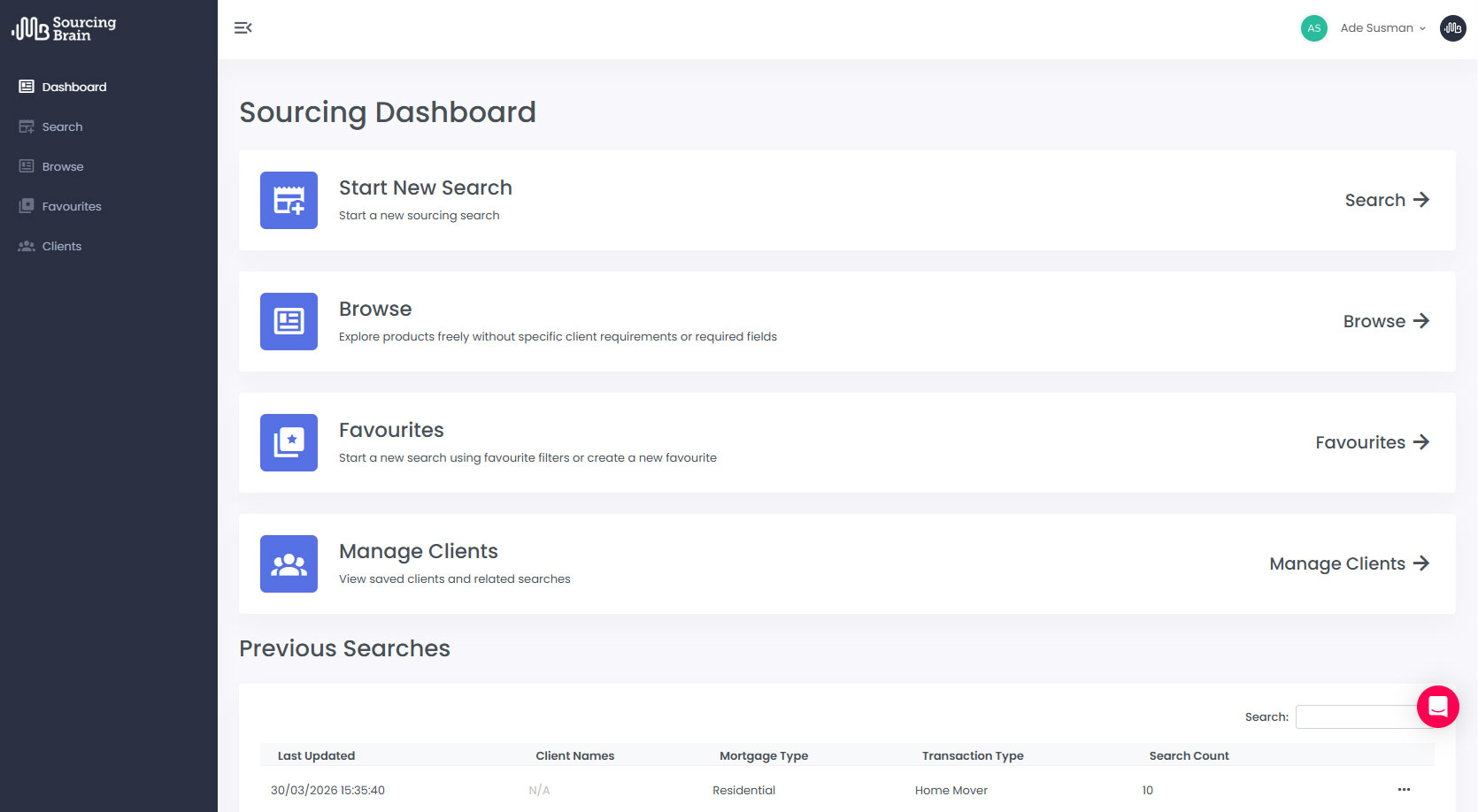This screenshot has width=1478, height=812.
Task: Click the Start New Search heading
Action: pos(426,188)
